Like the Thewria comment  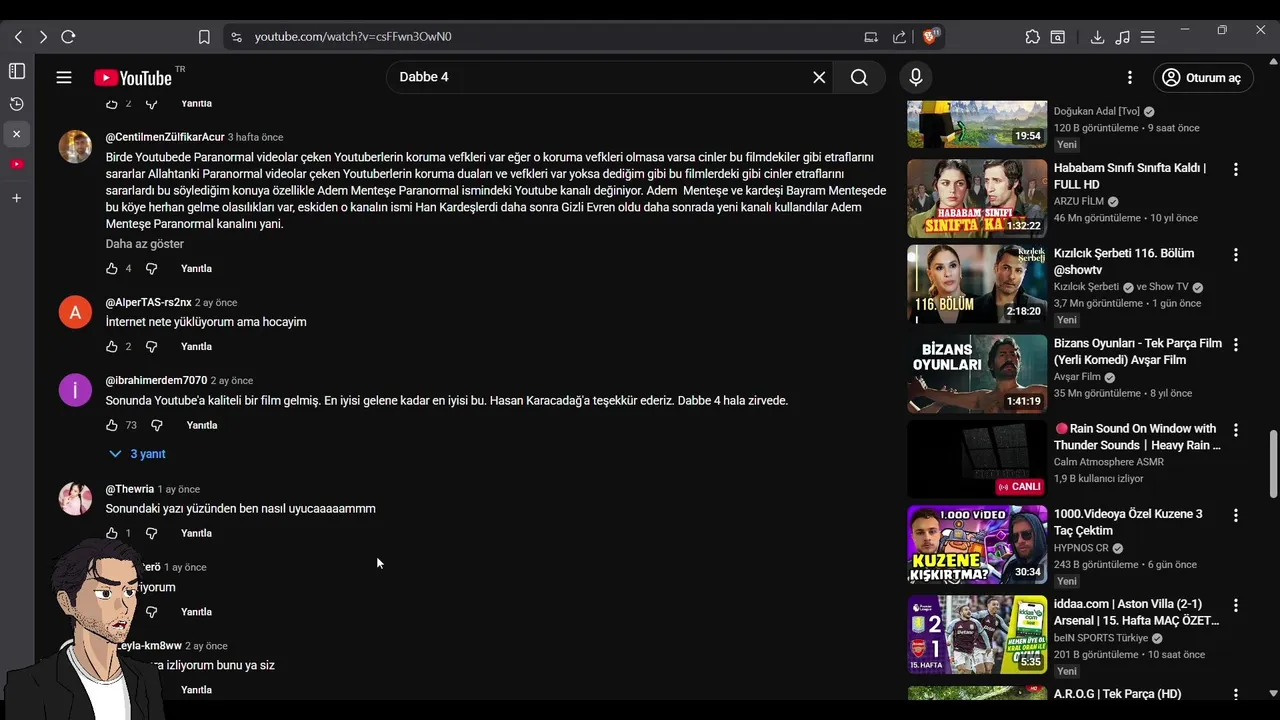pos(112,533)
